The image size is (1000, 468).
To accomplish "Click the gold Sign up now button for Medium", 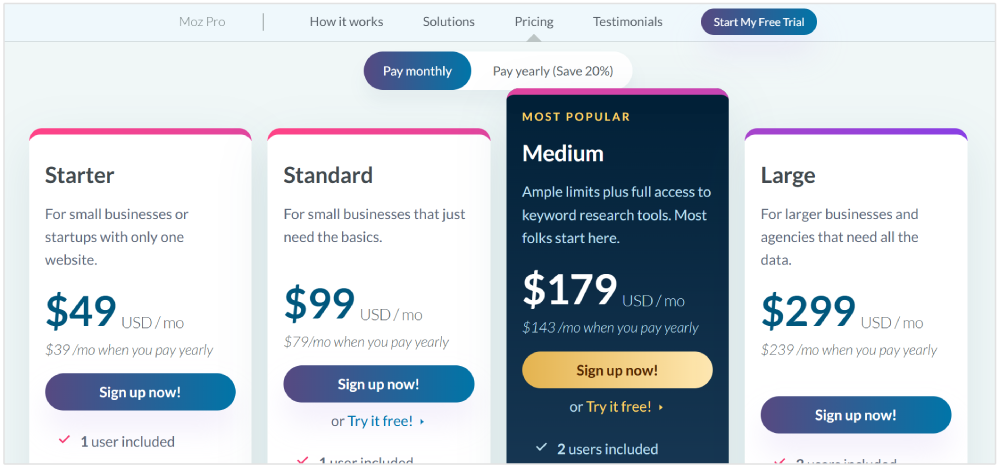I will pos(617,370).
